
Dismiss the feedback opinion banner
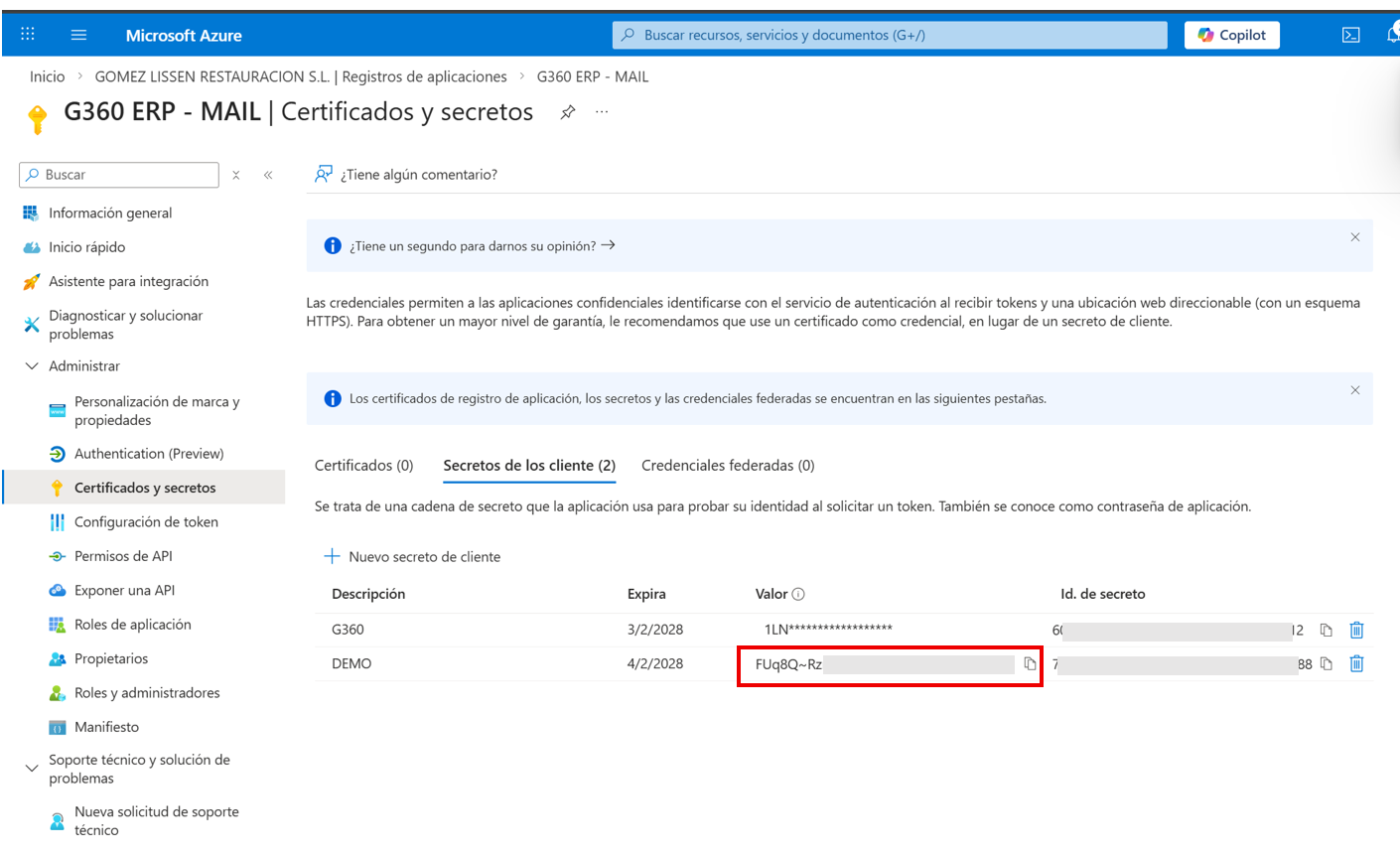[x=1354, y=237]
